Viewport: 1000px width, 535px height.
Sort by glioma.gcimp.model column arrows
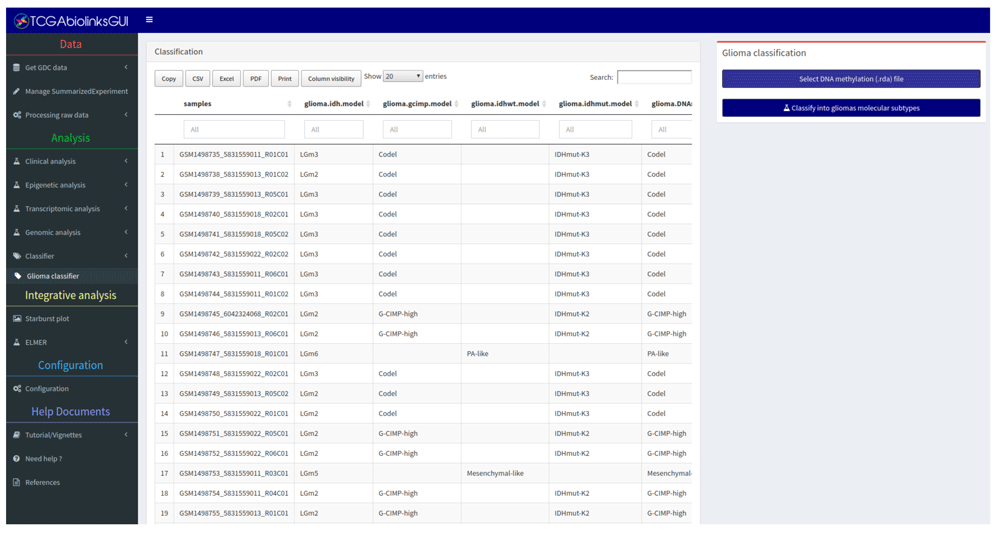pos(456,104)
